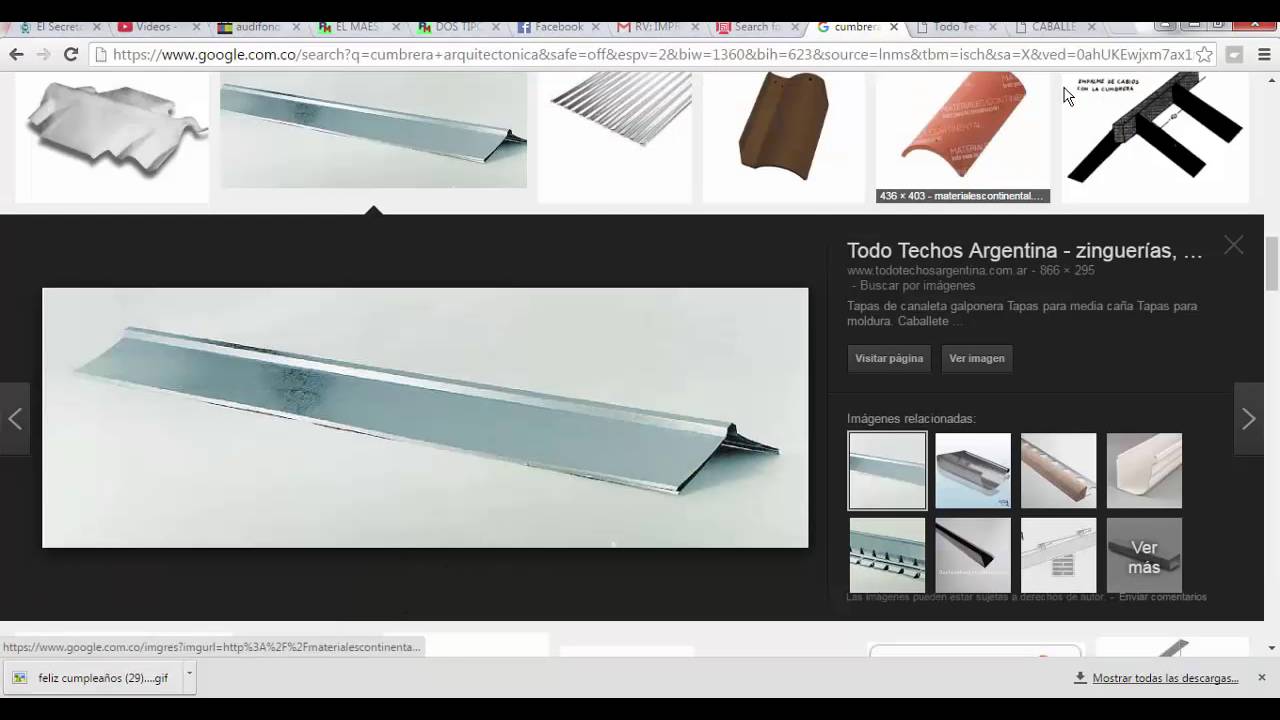Select the brown clay roof tile thumbnail
Viewport: 1280px width, 720px height.
point(783,137)
